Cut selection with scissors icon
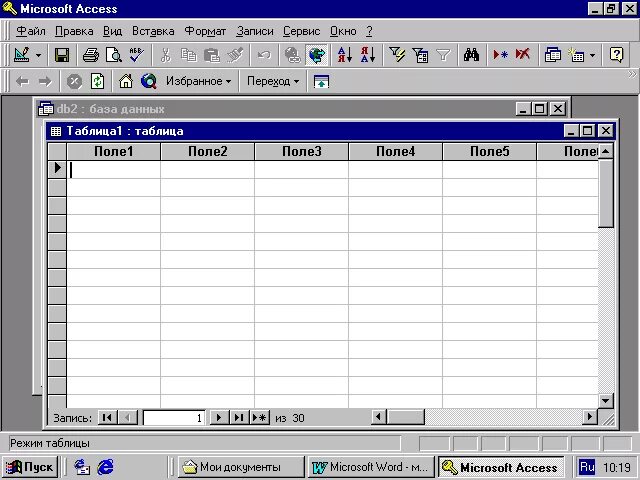This screenshot has width=640, height=480. click(165, 55)
